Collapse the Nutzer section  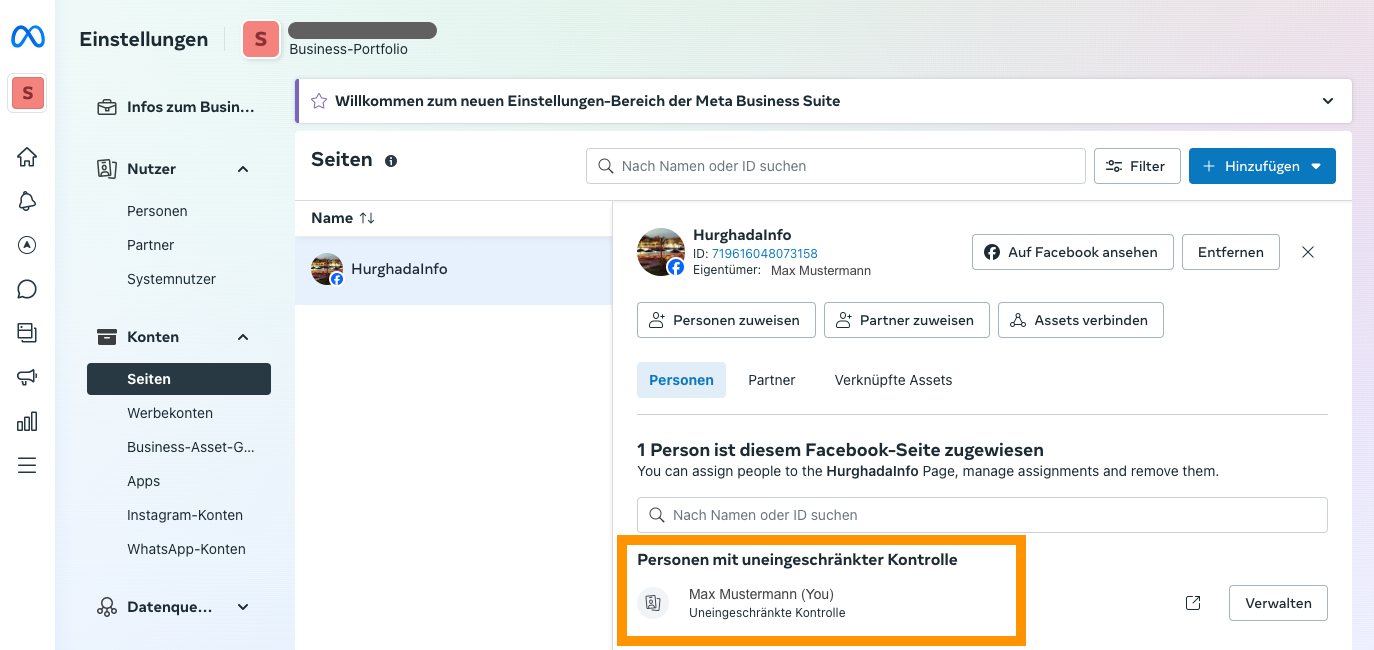coord(243,169)
